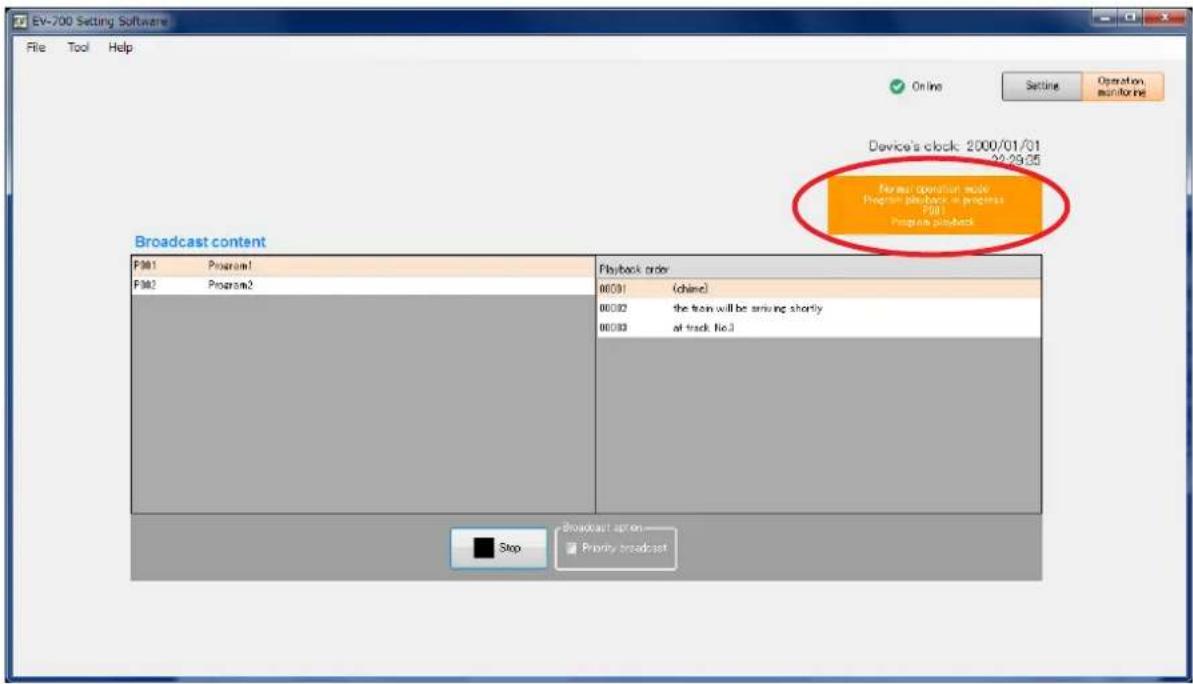Select P002 Program2 in Broadcast content
The height and width of the screenshot is (684, 1193).
(x=363, y=285)
